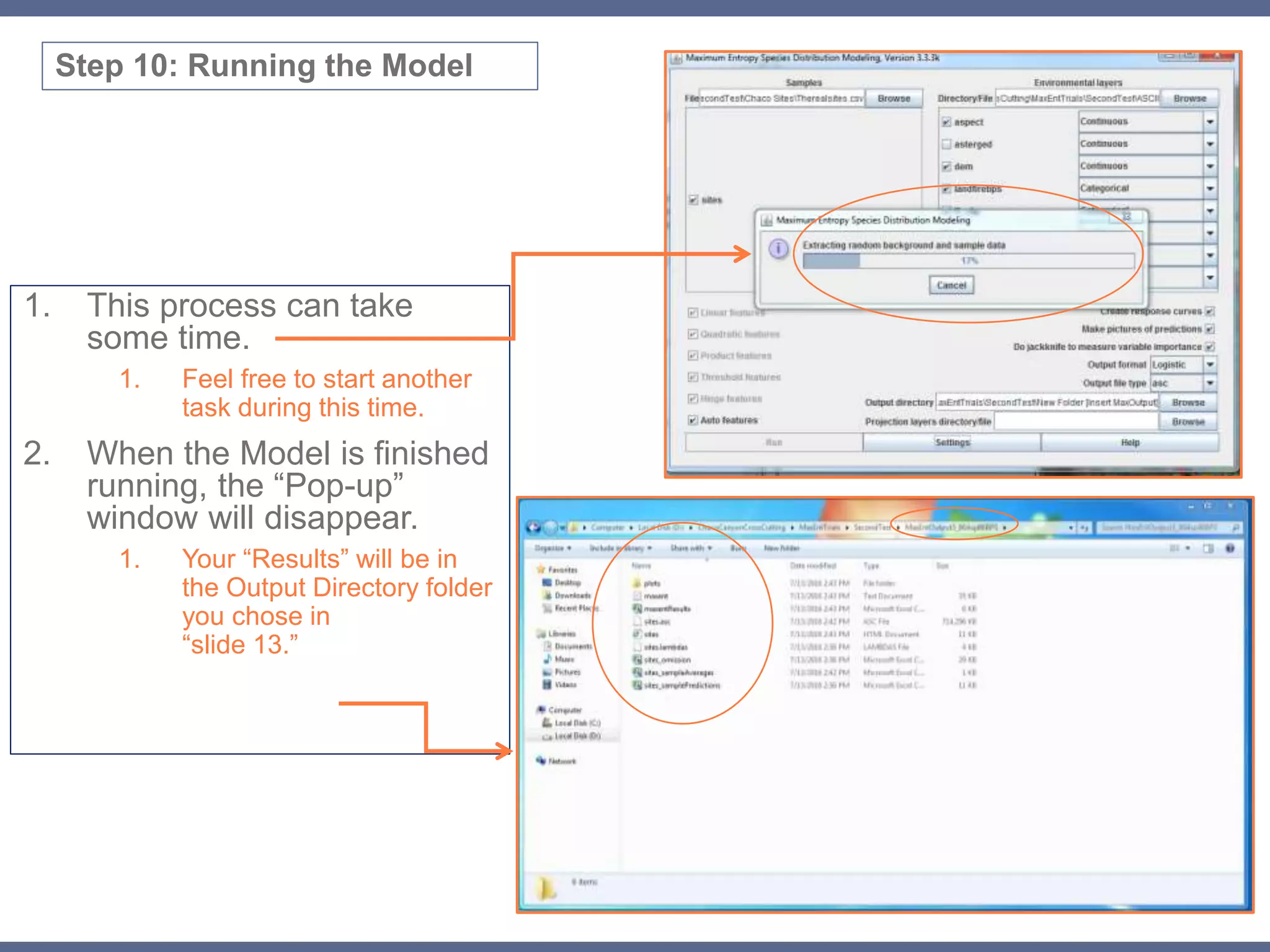Enable the asterged layer checkbox
The height and width of the screenshot is (952, 1270).
click(946, 144)
